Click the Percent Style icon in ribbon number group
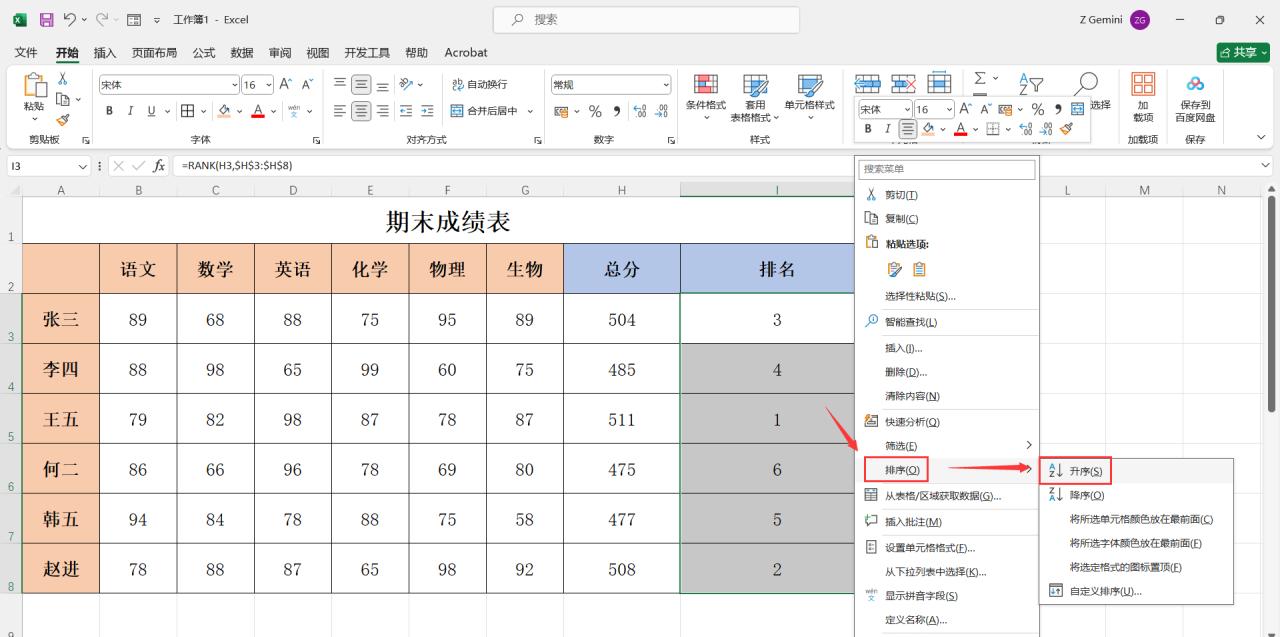The width and height of the screenshot is (1280, 637). (595, 111)
